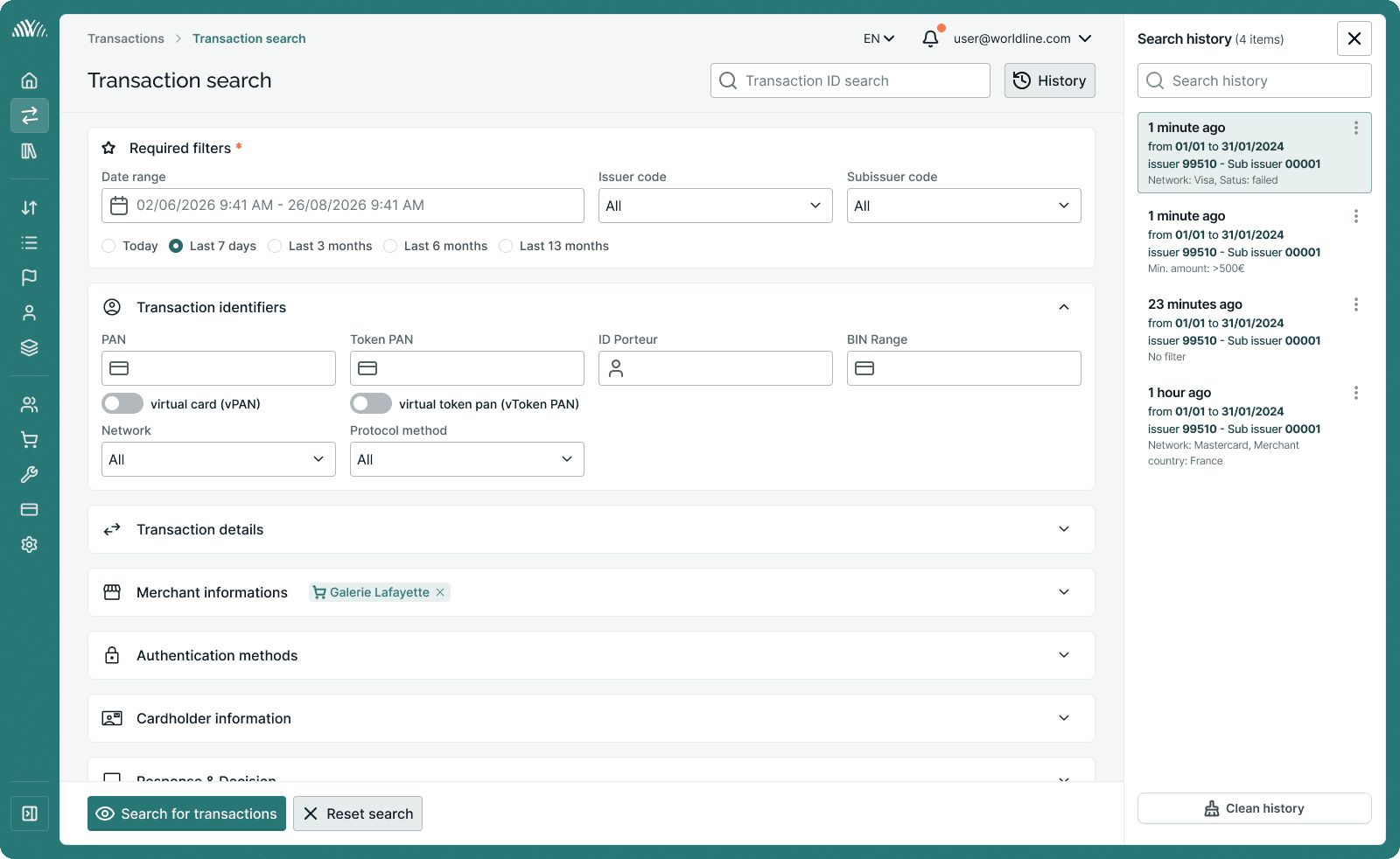
Task: Open options for '>500€' history entry
Action: pyautogui.click(x=1356, y=216)
